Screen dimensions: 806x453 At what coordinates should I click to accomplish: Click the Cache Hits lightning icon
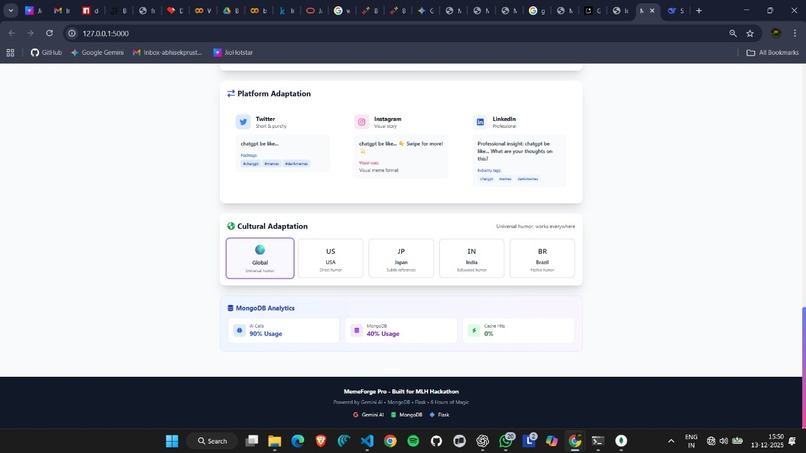(474, 330)
